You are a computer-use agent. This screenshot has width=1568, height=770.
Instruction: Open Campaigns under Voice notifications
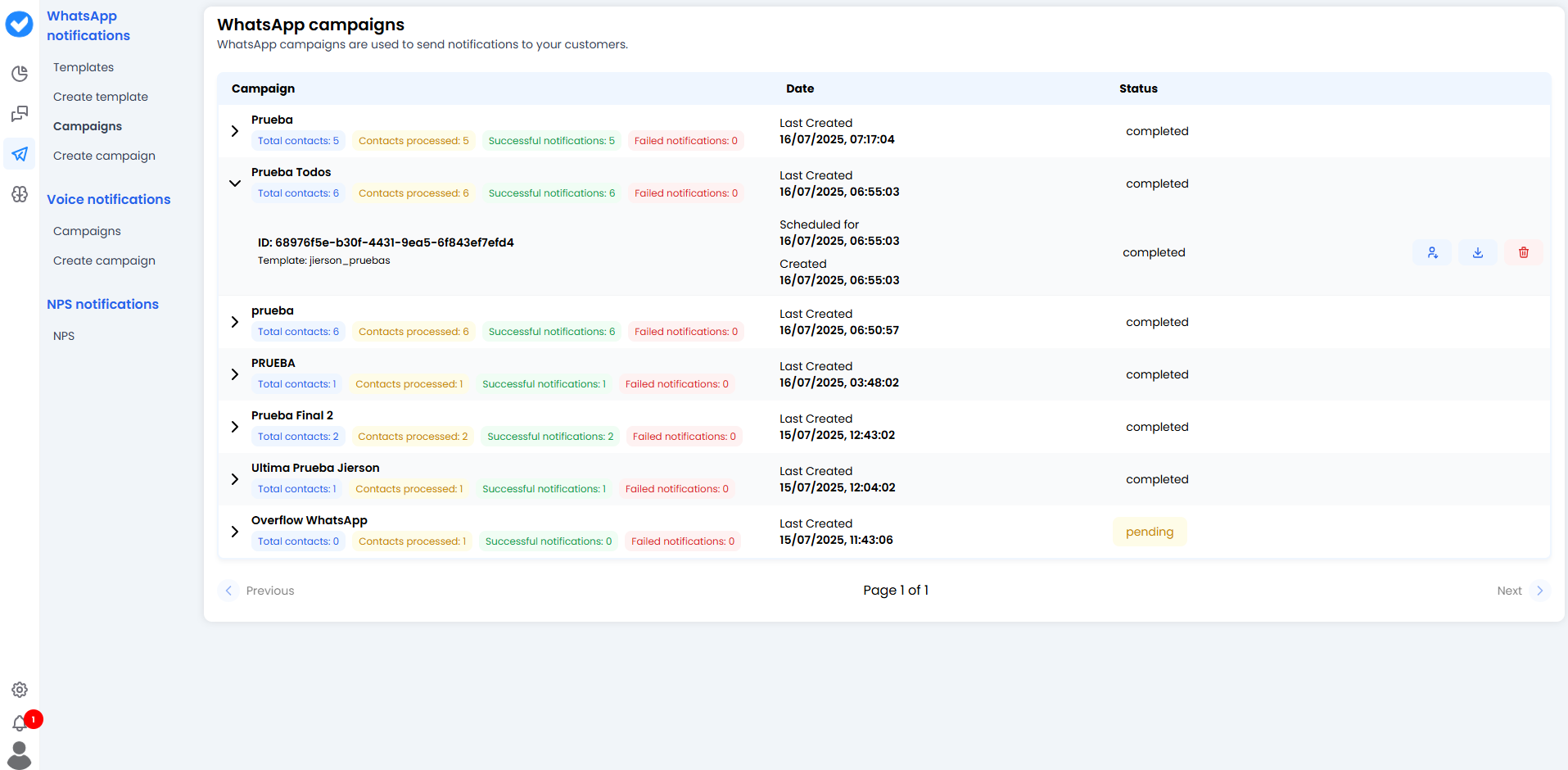87,231
